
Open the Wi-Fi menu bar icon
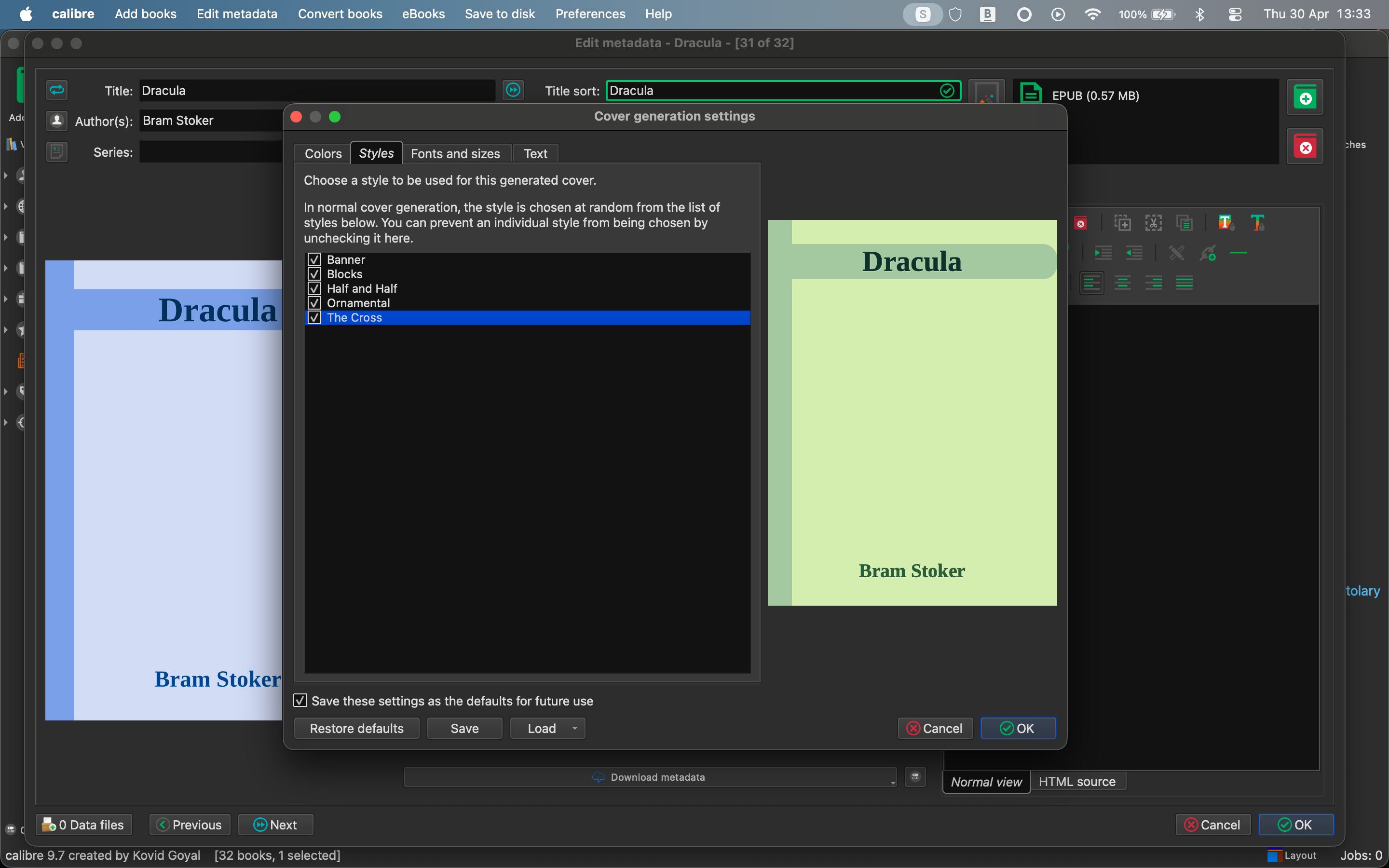(x=1093, y=14)
